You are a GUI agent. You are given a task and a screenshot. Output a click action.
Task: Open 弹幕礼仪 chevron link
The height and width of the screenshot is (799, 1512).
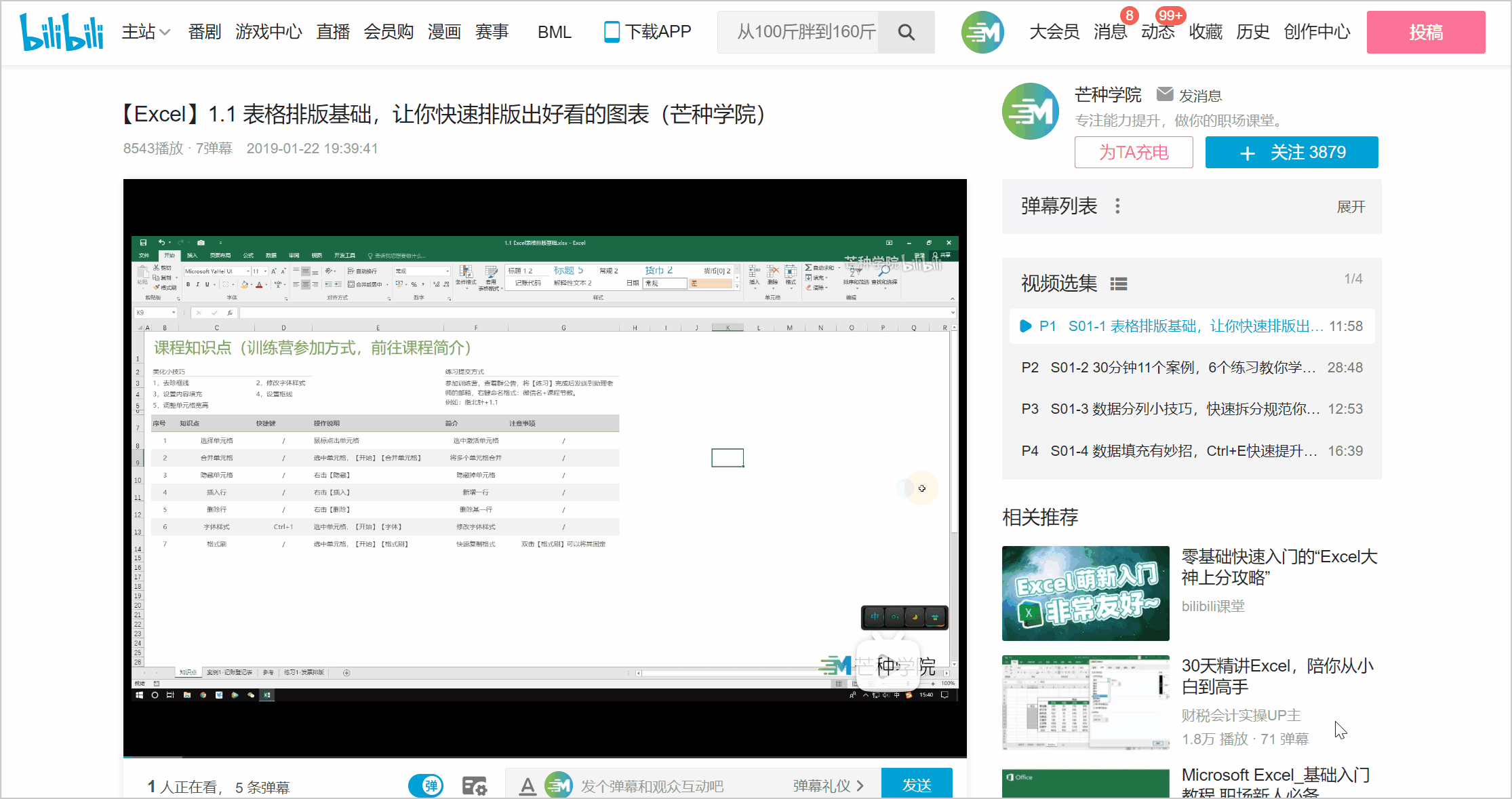(829, 786)
